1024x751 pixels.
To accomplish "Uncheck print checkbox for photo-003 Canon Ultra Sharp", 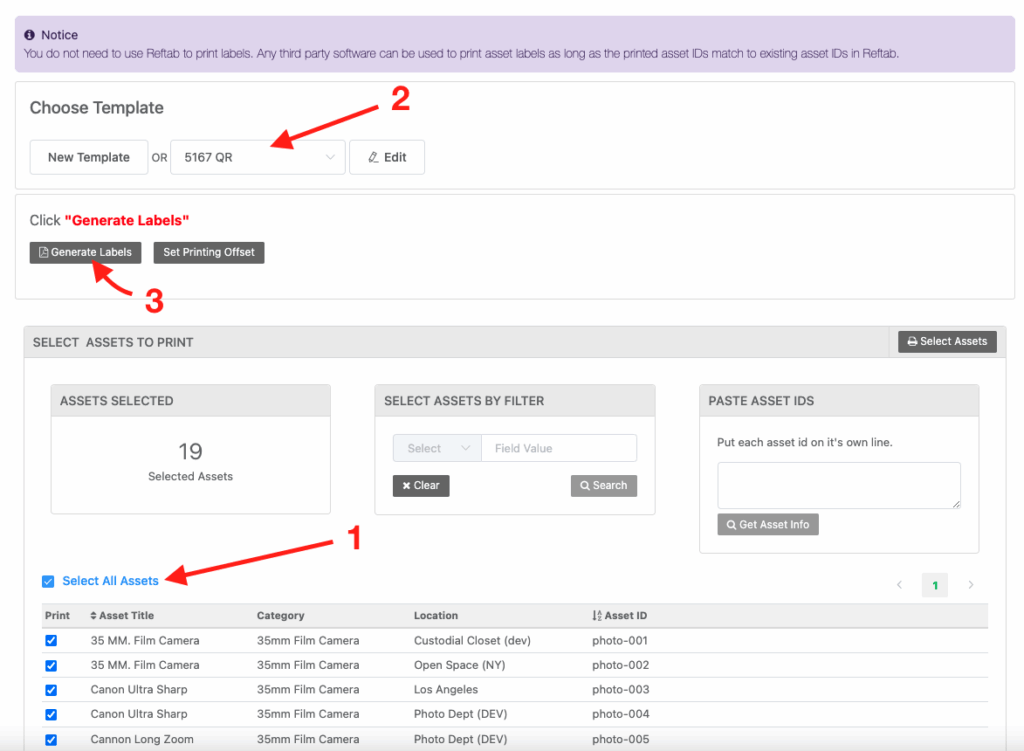I will pos(51,690).
